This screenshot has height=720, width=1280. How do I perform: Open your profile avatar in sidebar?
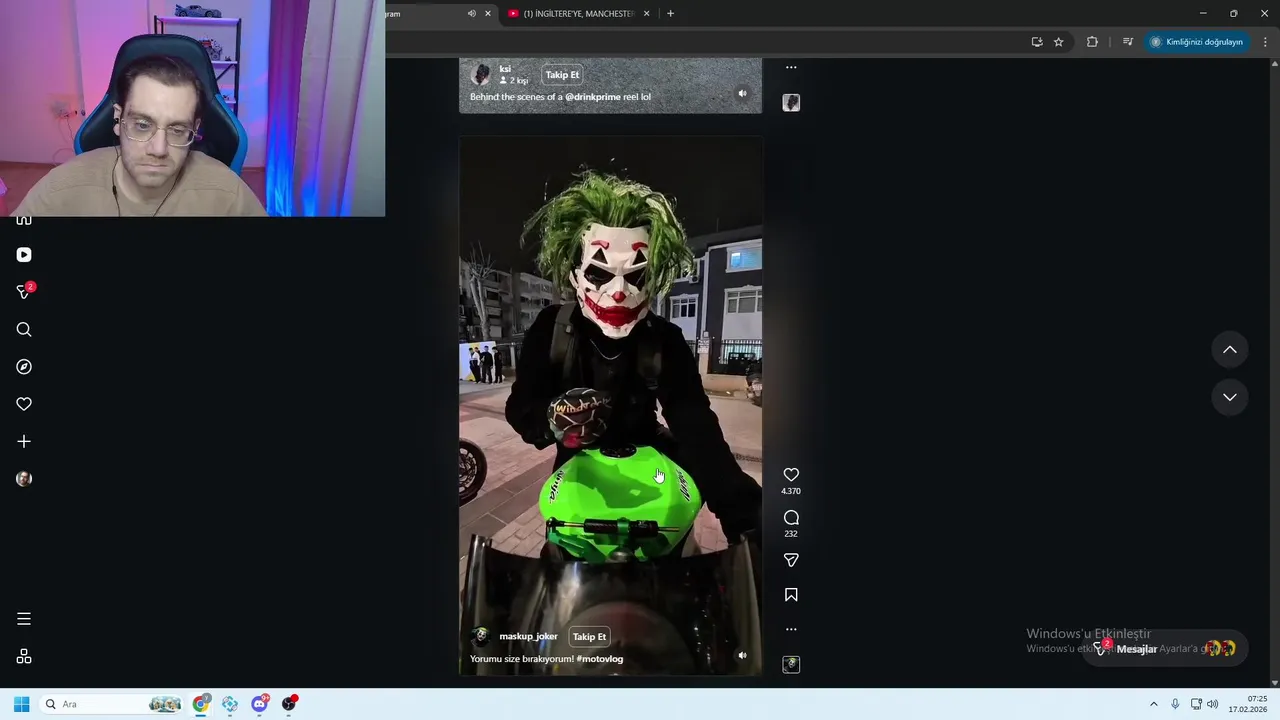click(x=24, y=479)
